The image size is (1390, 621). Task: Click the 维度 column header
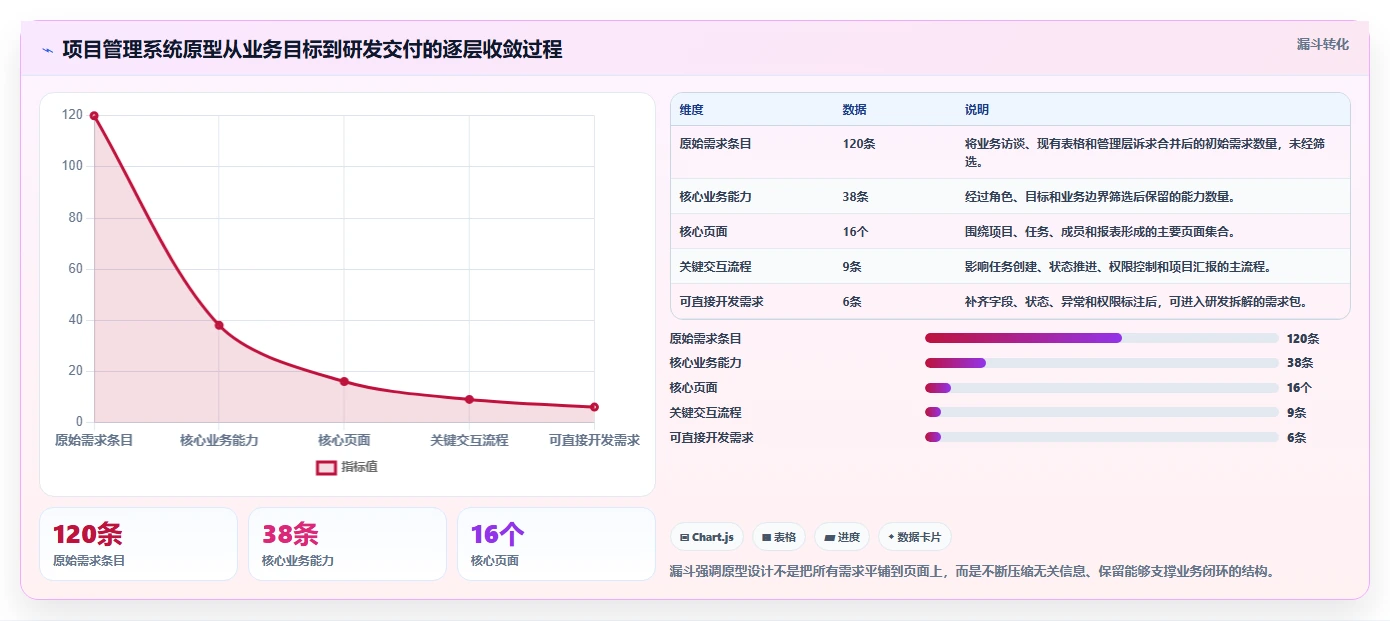coord(691,110)
